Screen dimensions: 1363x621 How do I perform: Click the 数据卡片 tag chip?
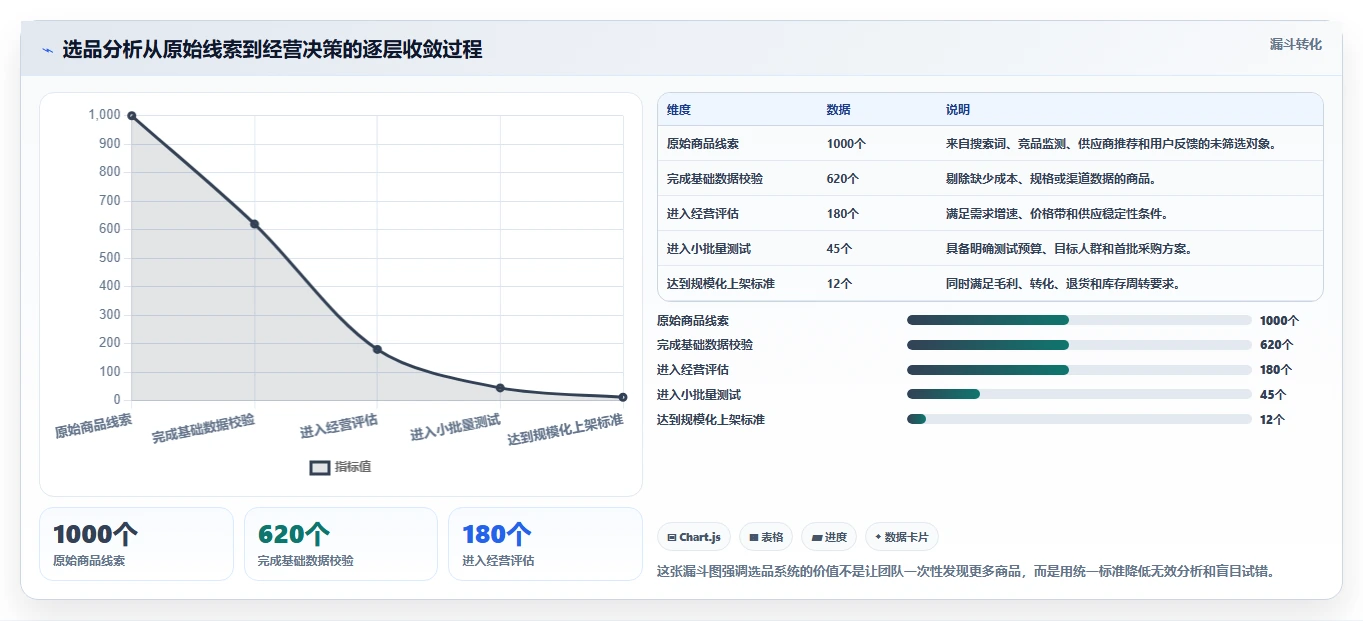pyautogui.click(x=902, y=537)
